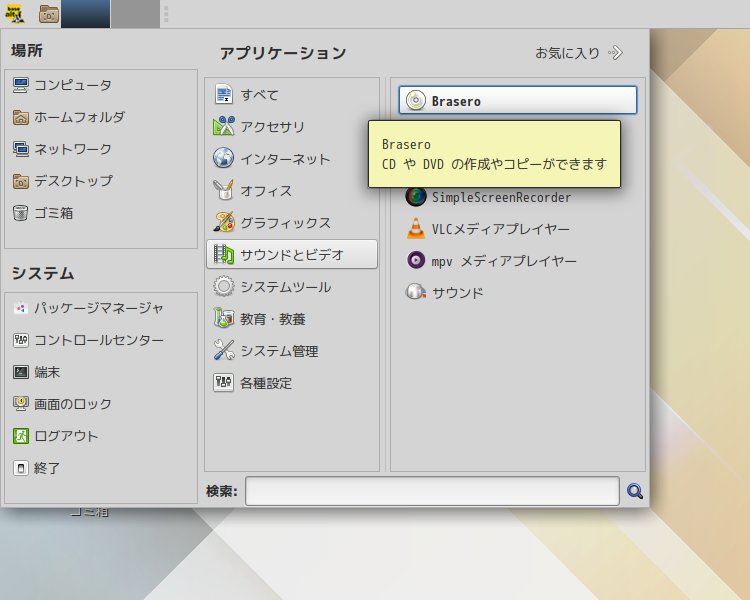
Task: Open コントロールセンター icon
Action: 21,340
